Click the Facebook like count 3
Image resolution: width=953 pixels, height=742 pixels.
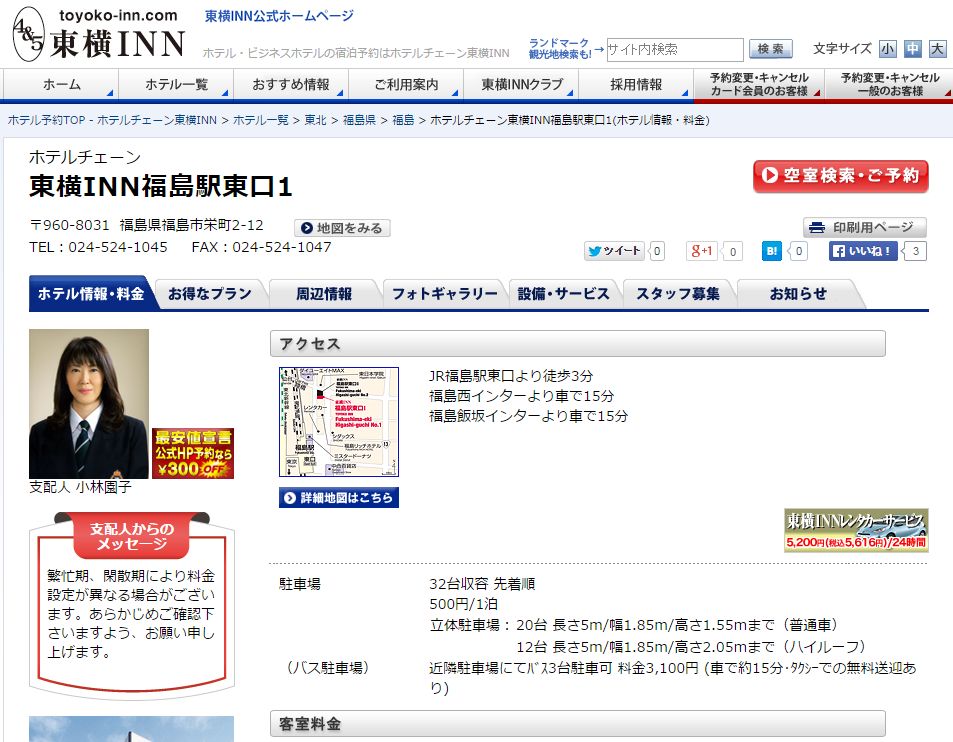pos(915,251)
